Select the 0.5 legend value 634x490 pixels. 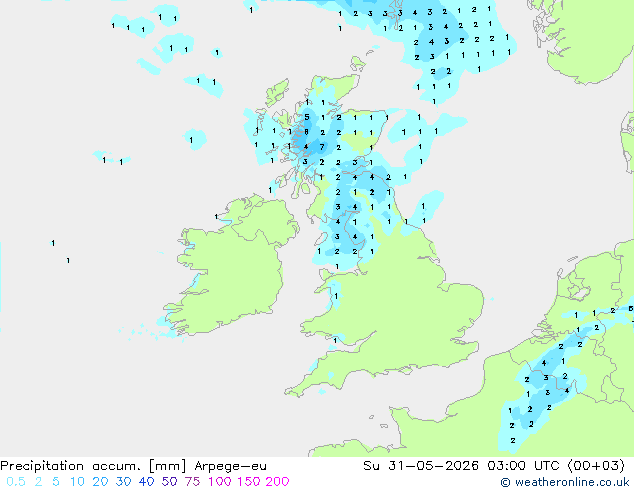(16, 482)
